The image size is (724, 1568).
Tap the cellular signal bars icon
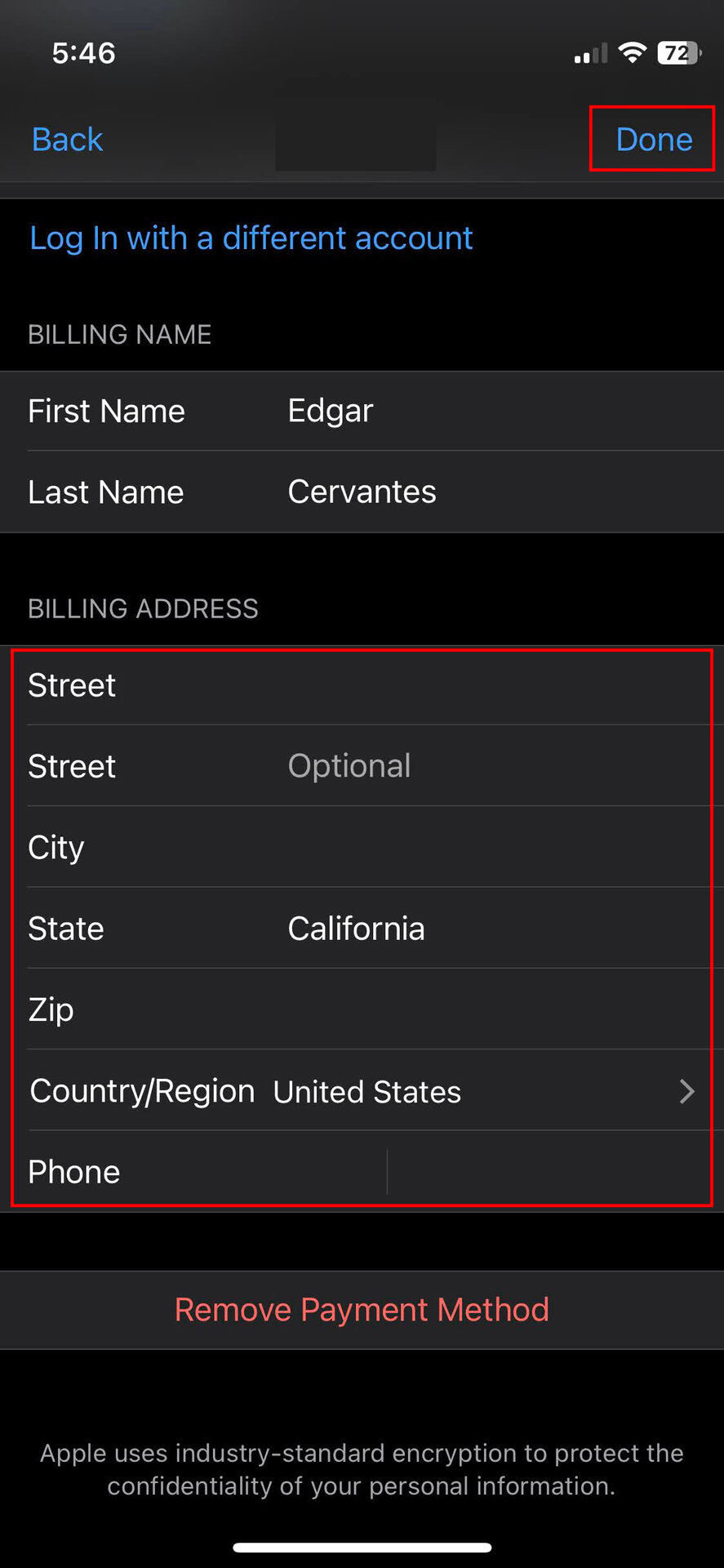point(590,55)
